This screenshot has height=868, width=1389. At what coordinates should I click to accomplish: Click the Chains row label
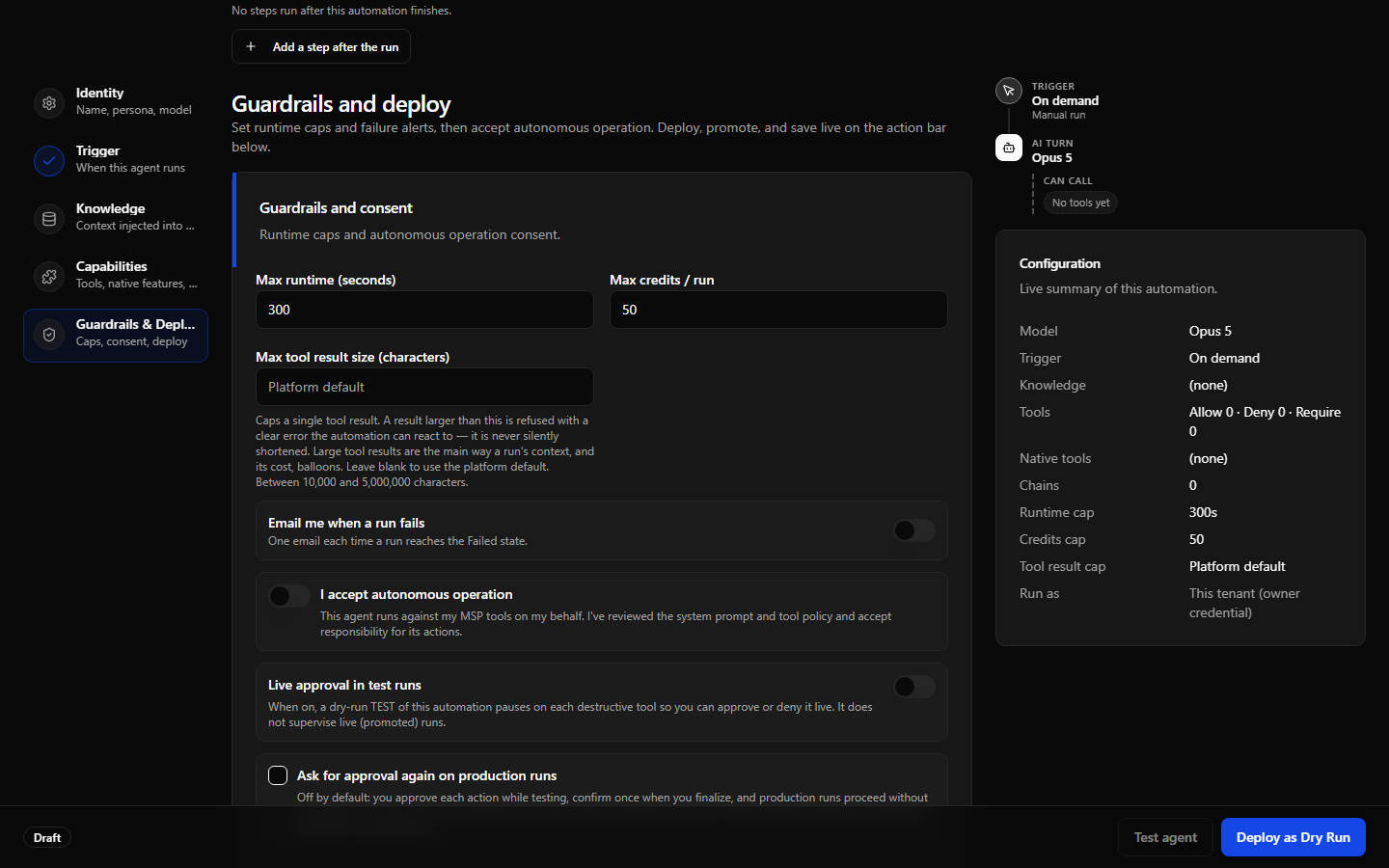pos(1039,485)
